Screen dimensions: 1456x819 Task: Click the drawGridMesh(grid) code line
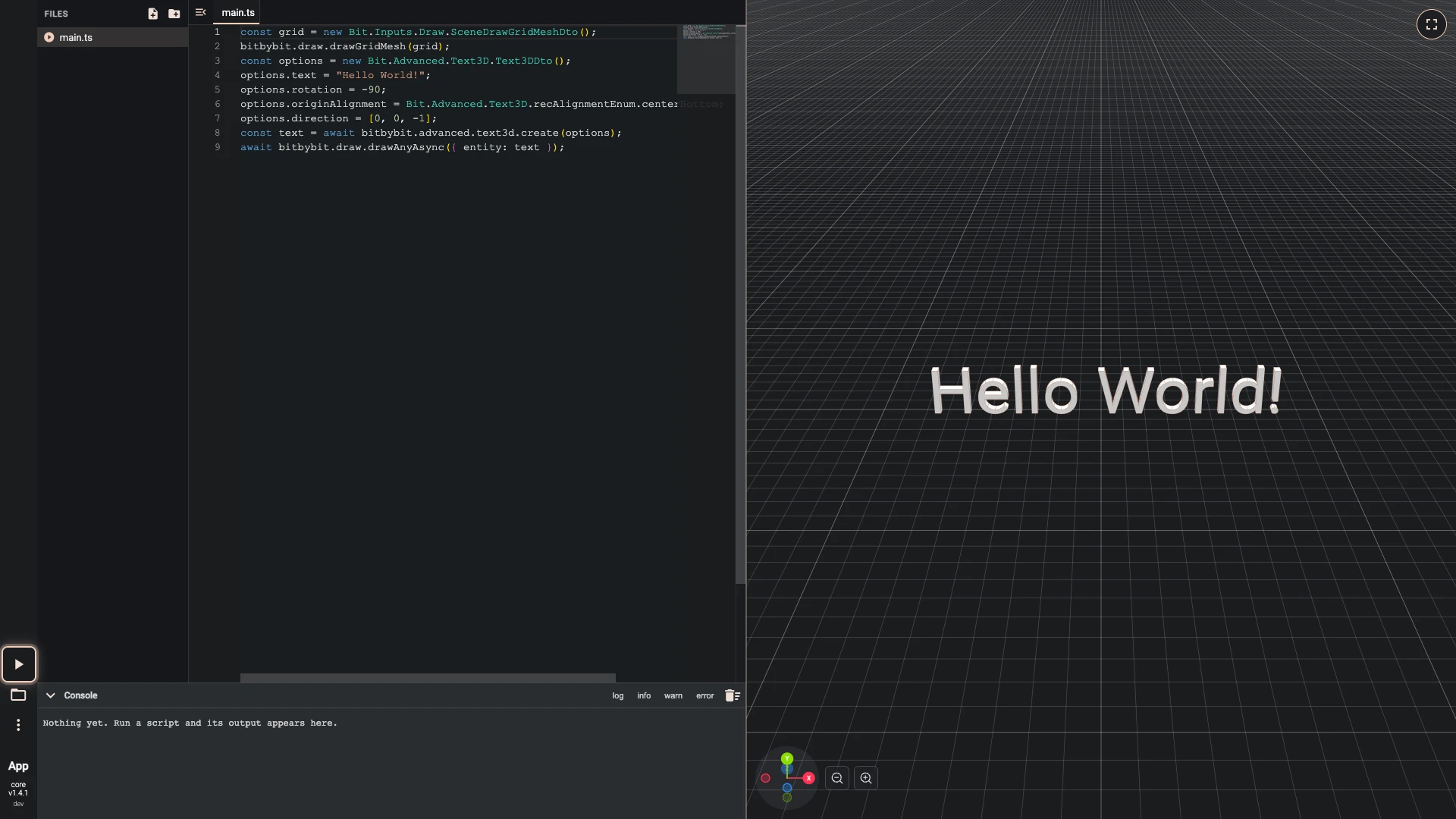[x=345, y=46]
